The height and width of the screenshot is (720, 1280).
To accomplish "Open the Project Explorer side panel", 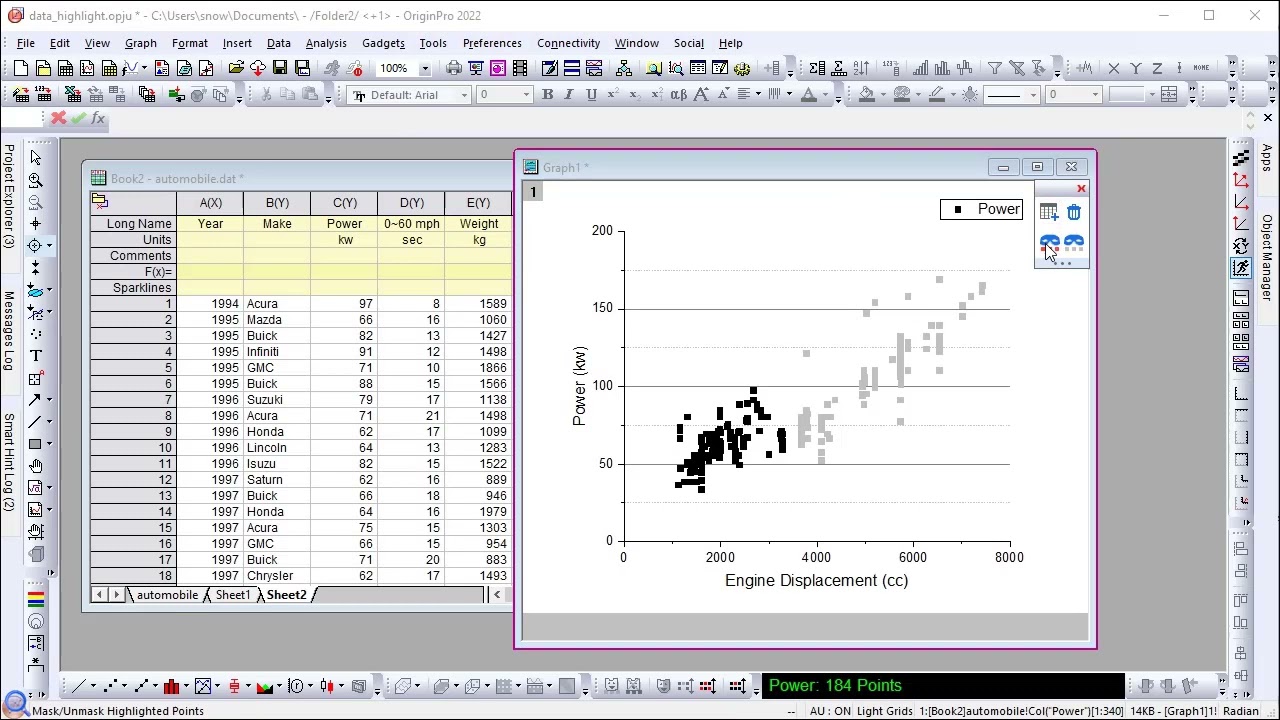I will pos(9,196).
